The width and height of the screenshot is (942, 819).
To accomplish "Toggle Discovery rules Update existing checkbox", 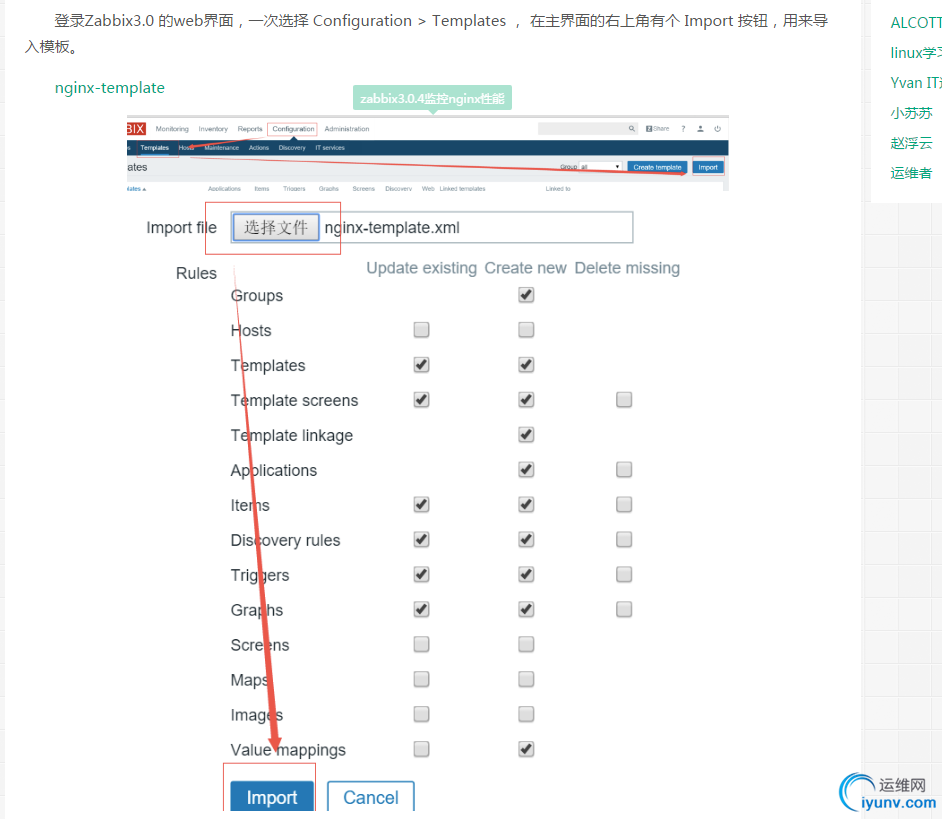I will point(422,540).
